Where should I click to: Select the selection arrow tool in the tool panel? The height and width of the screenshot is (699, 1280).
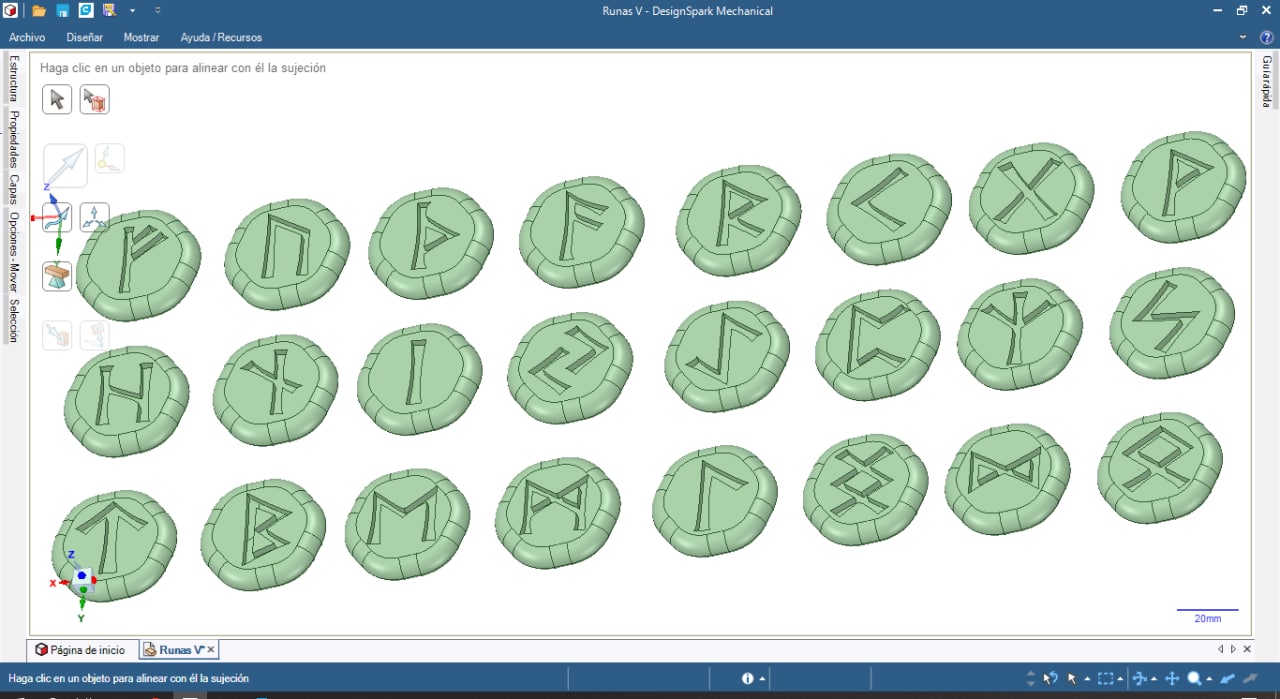pyautogui.click(x=56, y=99)
